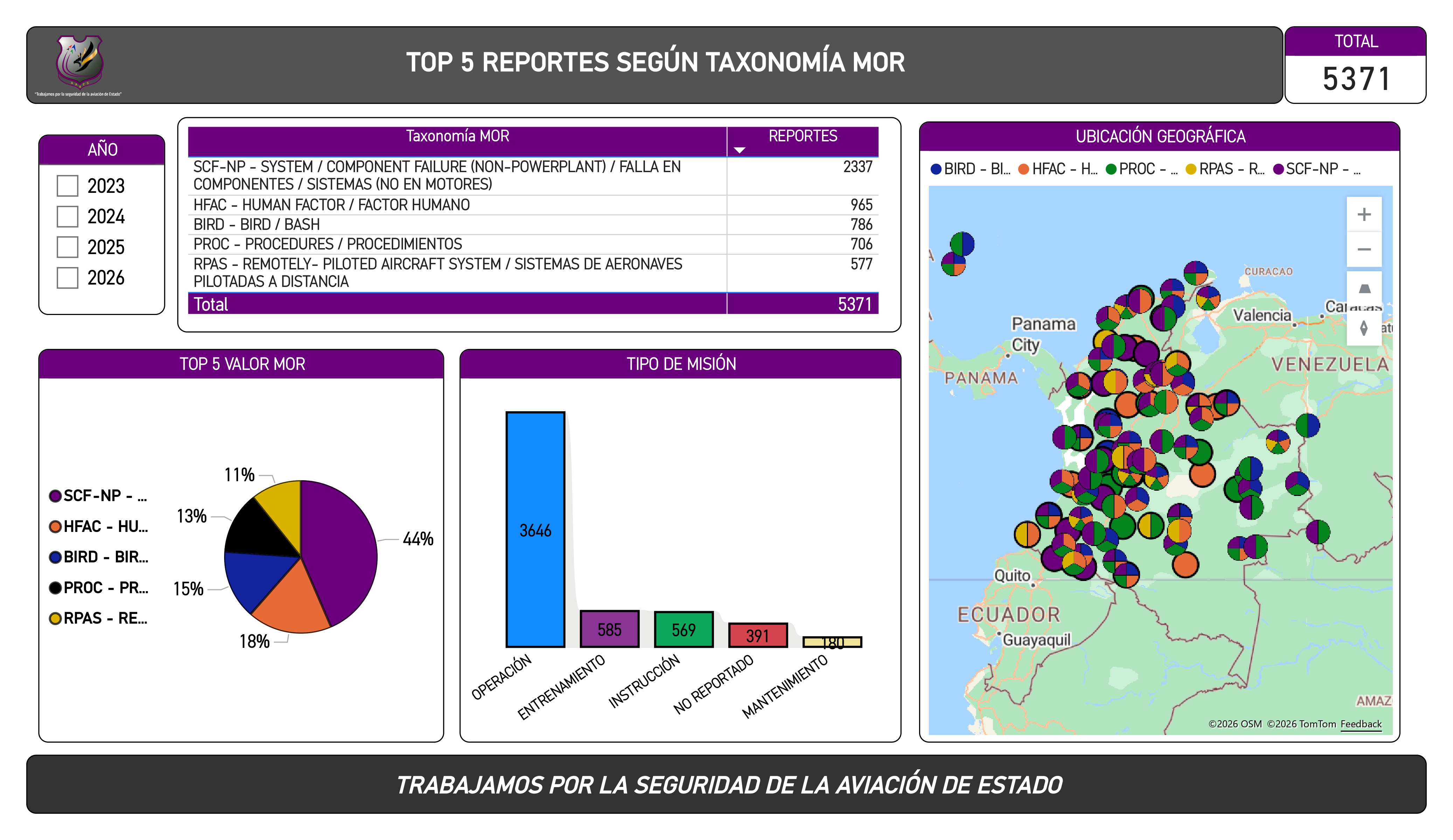This screenshot has height=840, width=1453.
Task: Select the HFAC - HUMAN FACTOR row
Action: 533,205
